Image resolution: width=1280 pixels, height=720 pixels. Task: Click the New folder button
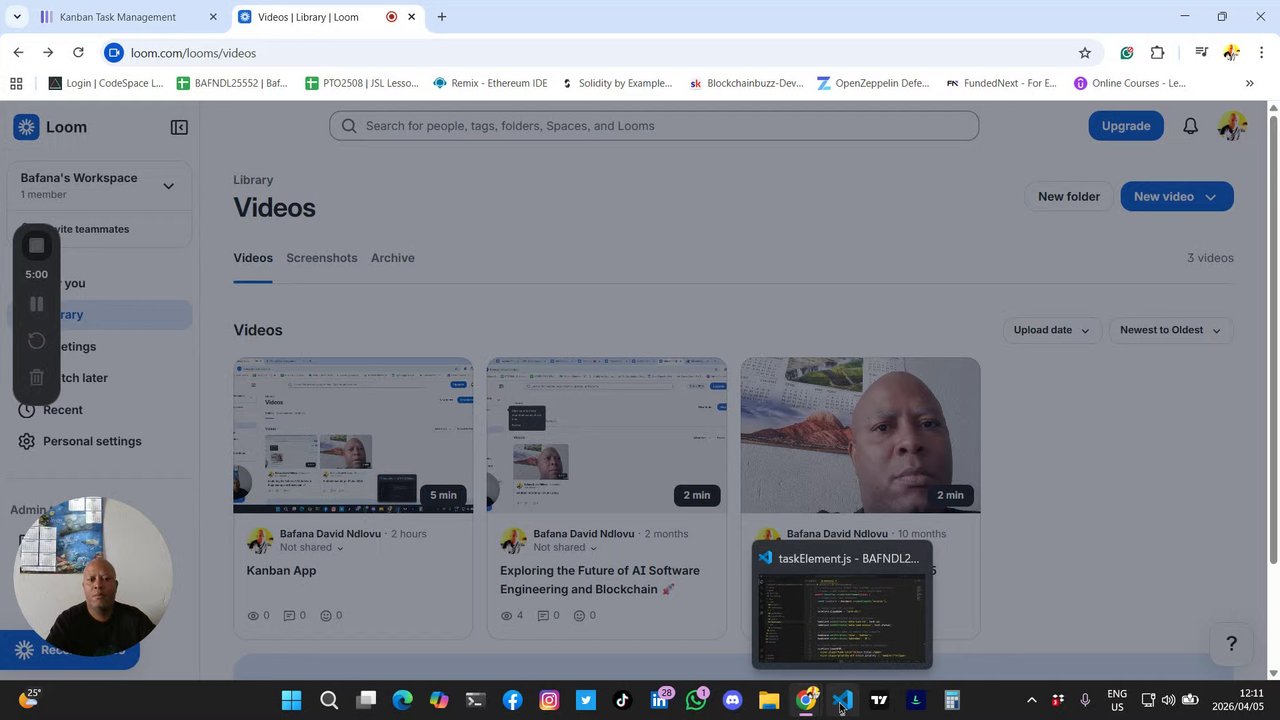(x=1069, y=197)
